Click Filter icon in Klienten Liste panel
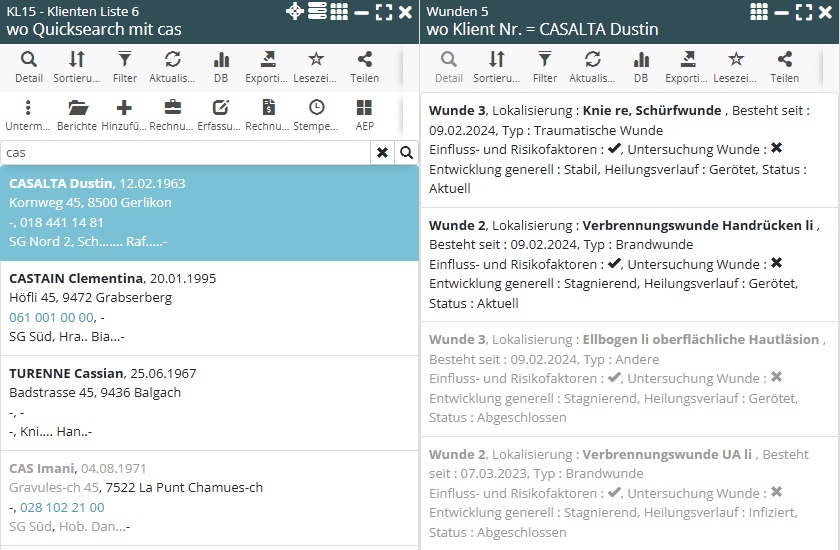 coord(124,66)
